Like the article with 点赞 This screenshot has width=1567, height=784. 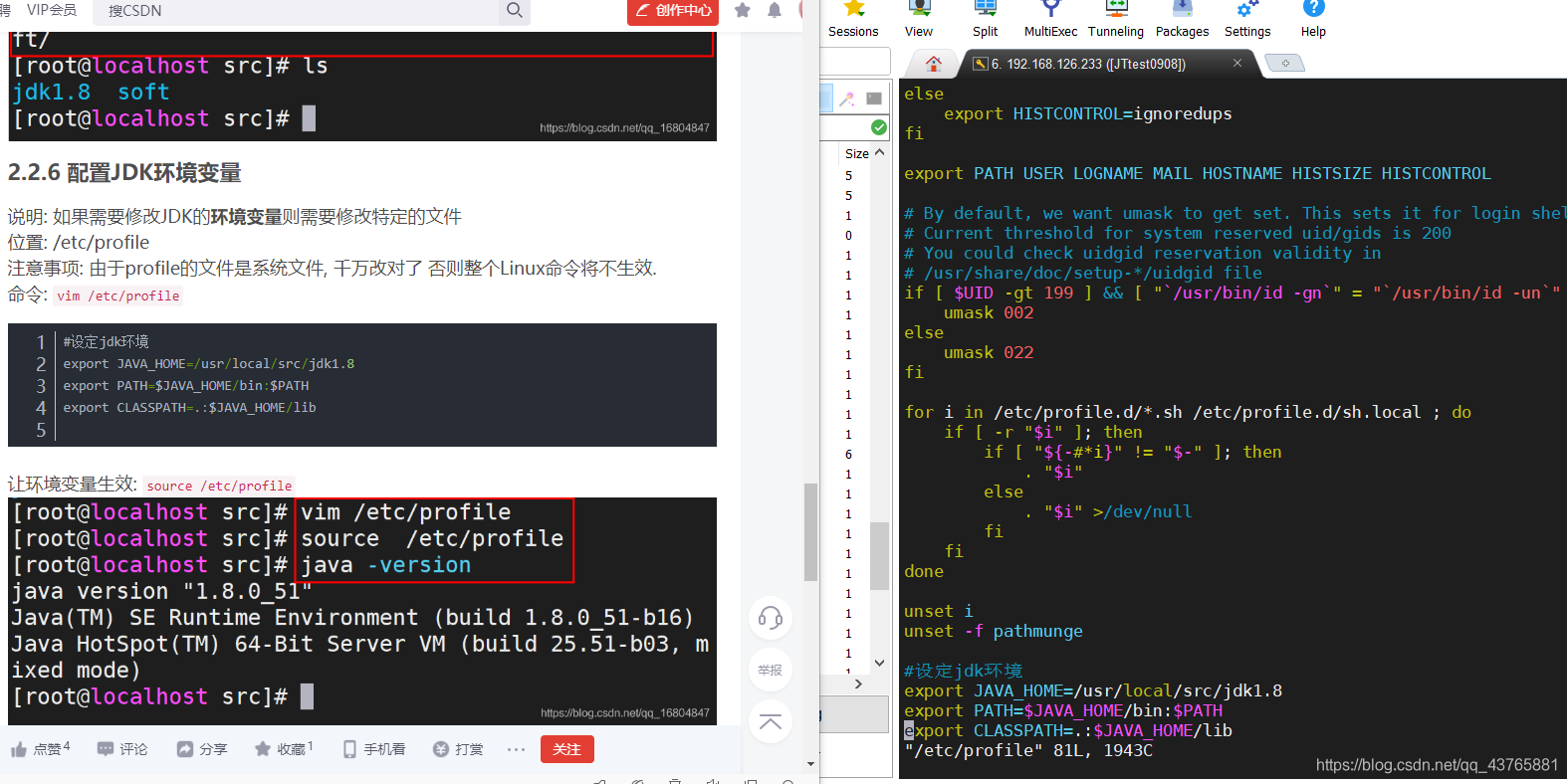[x=40, y=749]
